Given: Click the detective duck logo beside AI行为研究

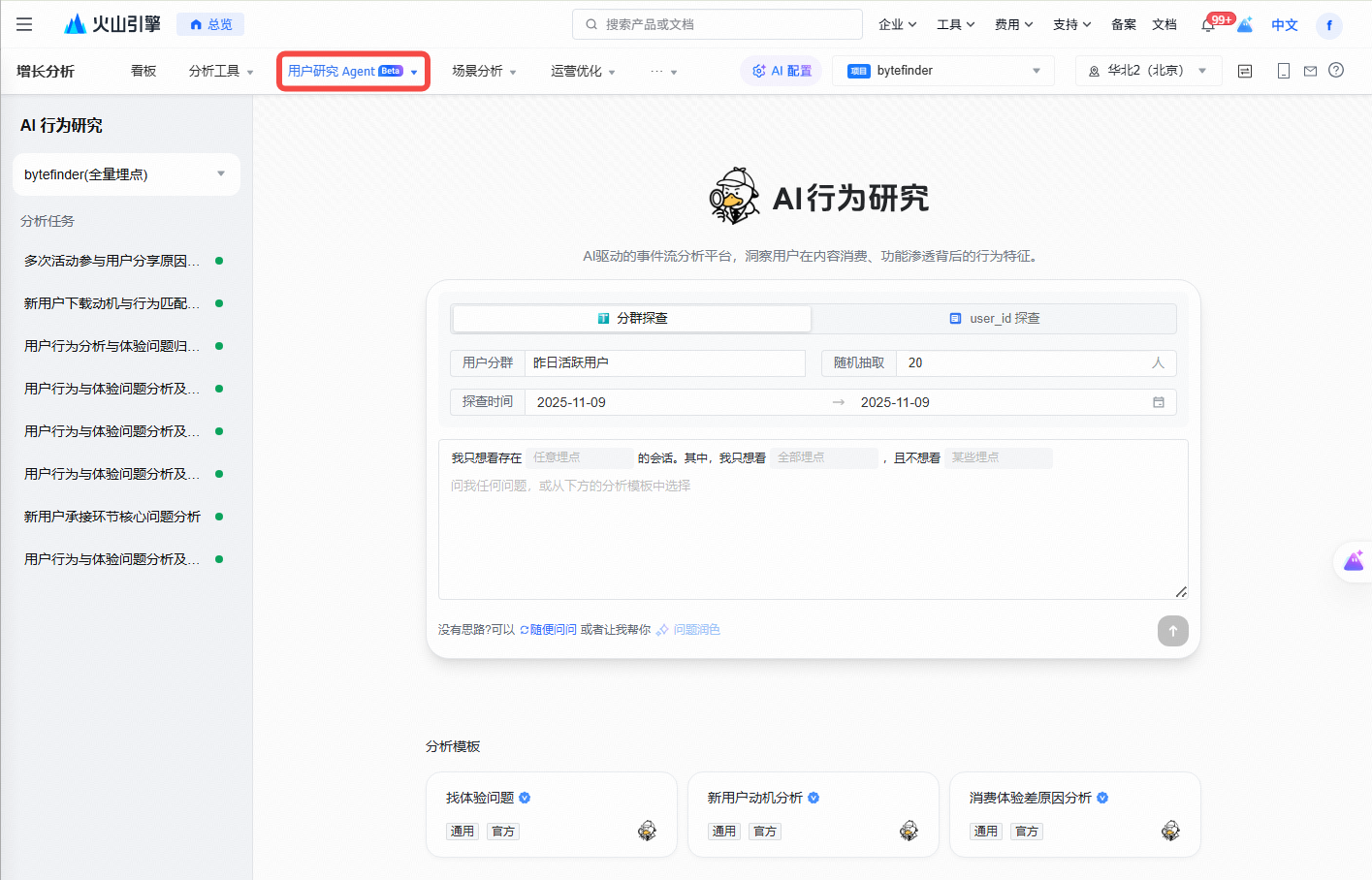Looking at the screenshot, I should point(734,196).
